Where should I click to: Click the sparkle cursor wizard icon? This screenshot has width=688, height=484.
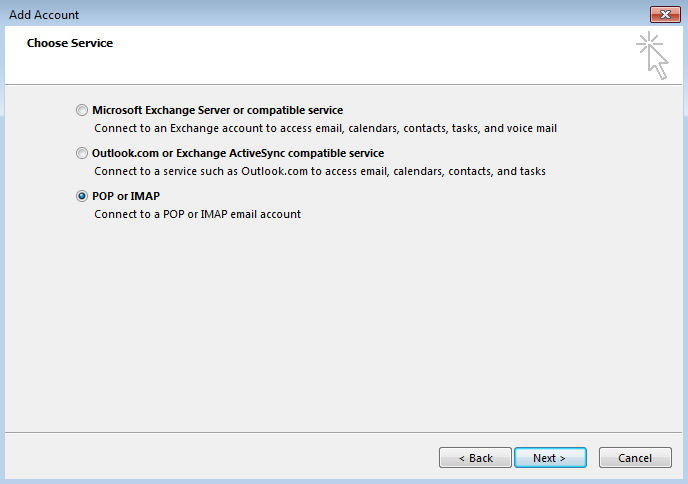pyautogui.click(x=652, y=55)
